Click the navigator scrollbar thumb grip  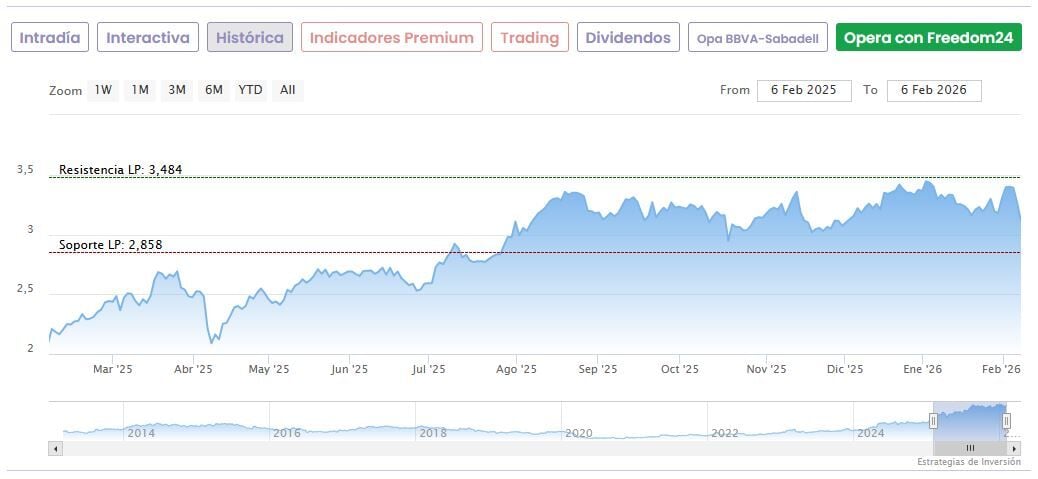(969, 448)
